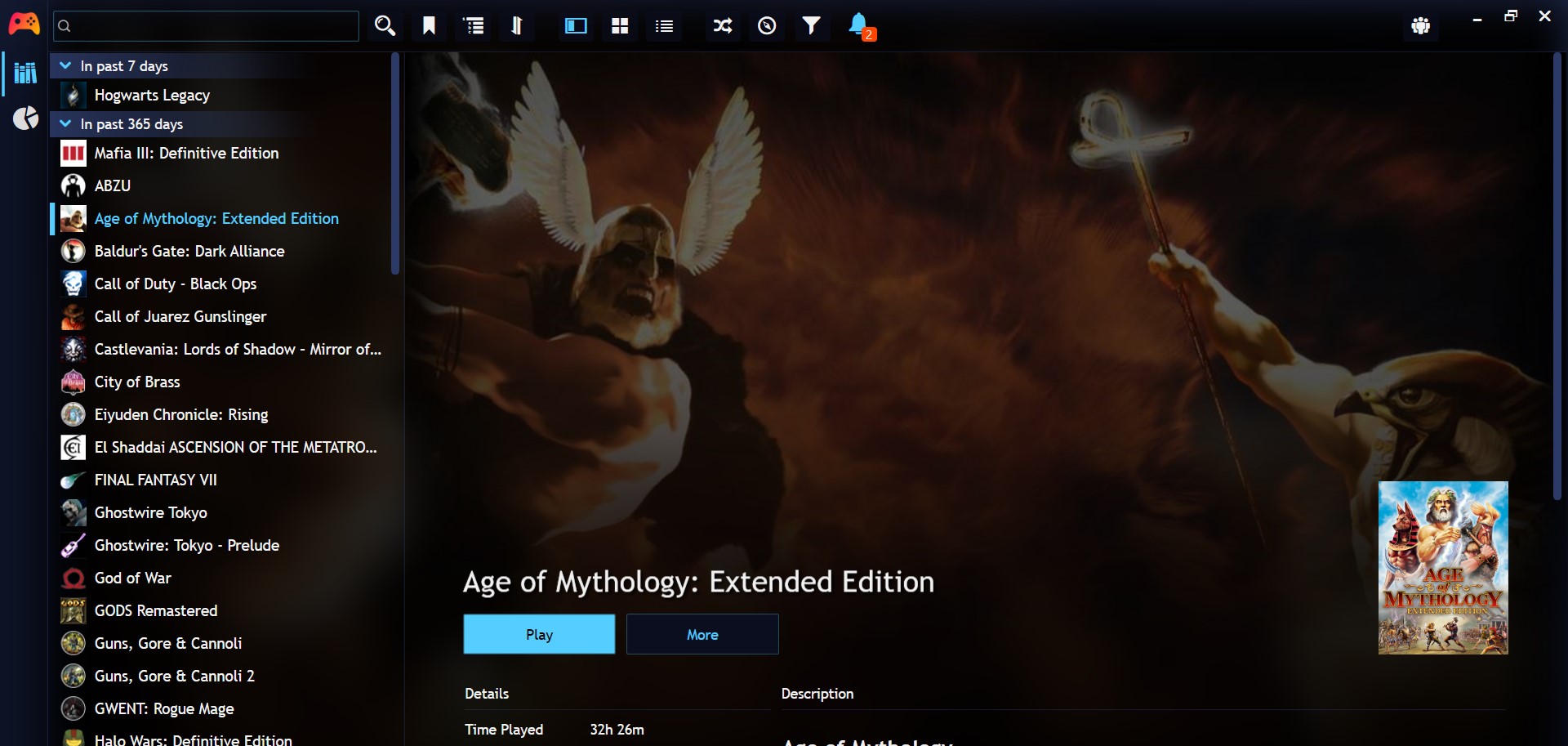Select GWENT: Rogue Mage in list
Viewport: 1568px width, 746px height.
[220, 708]
